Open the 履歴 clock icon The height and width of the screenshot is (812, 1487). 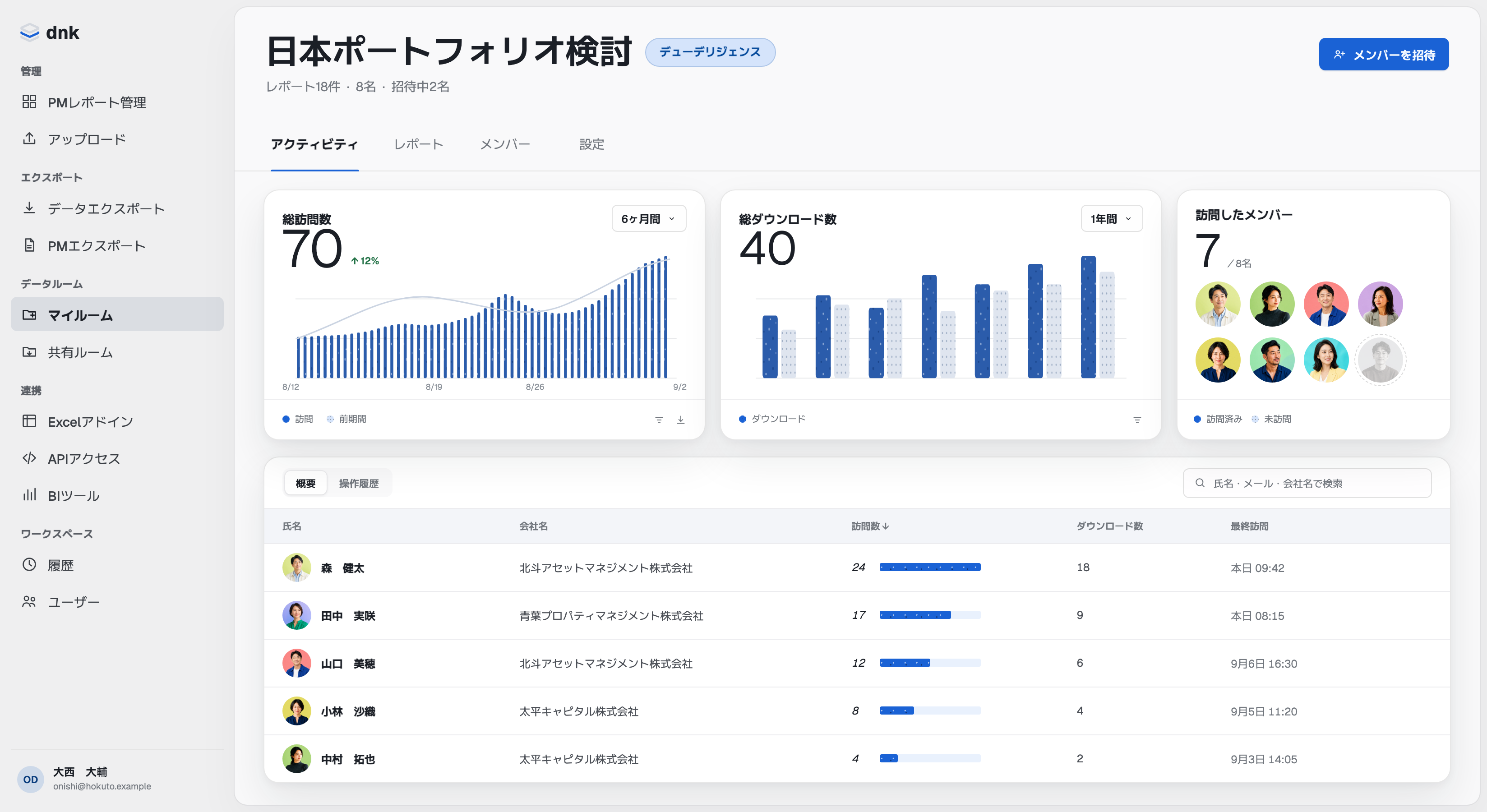point(29,564)
